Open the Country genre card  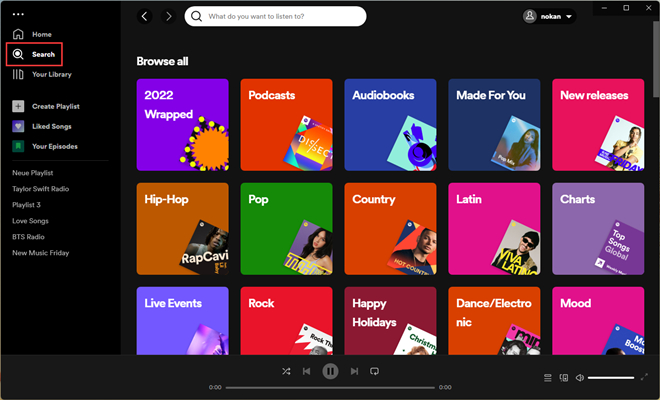pos(390,229)
